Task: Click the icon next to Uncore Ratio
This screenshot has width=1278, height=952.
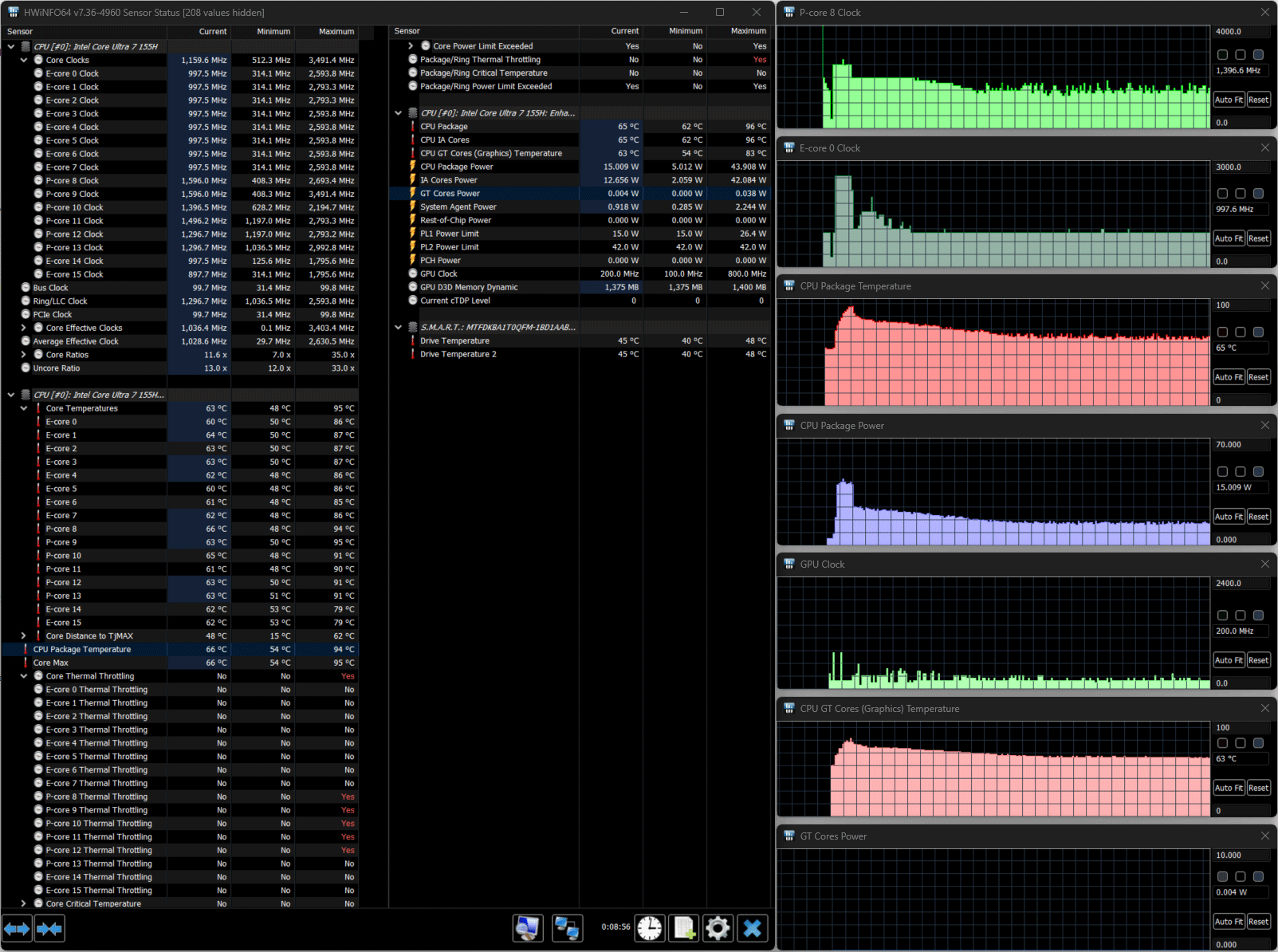Action: click(26, 368)
